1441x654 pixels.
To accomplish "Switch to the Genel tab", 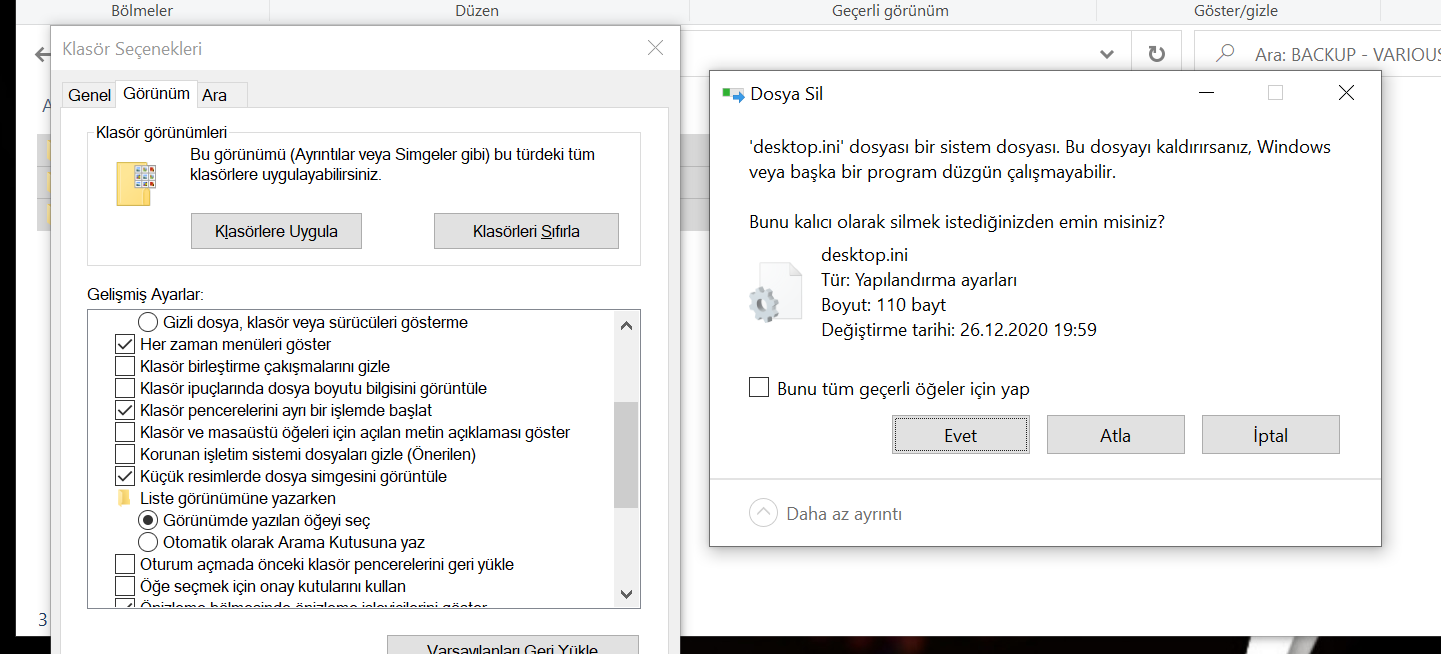I will click(89, 95).
